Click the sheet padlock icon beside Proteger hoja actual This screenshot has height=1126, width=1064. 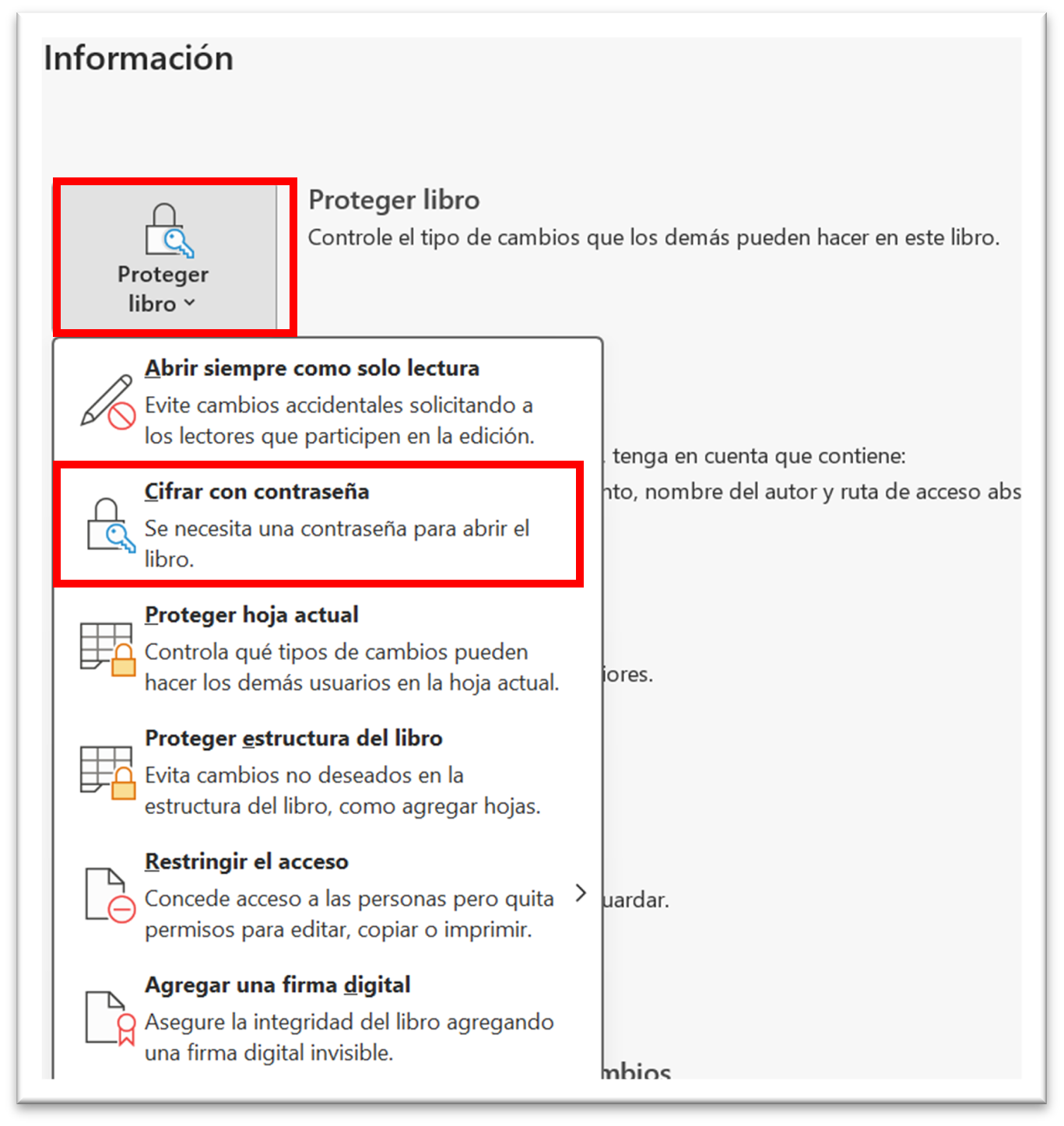pyautogui.click(x=108, y=649)
